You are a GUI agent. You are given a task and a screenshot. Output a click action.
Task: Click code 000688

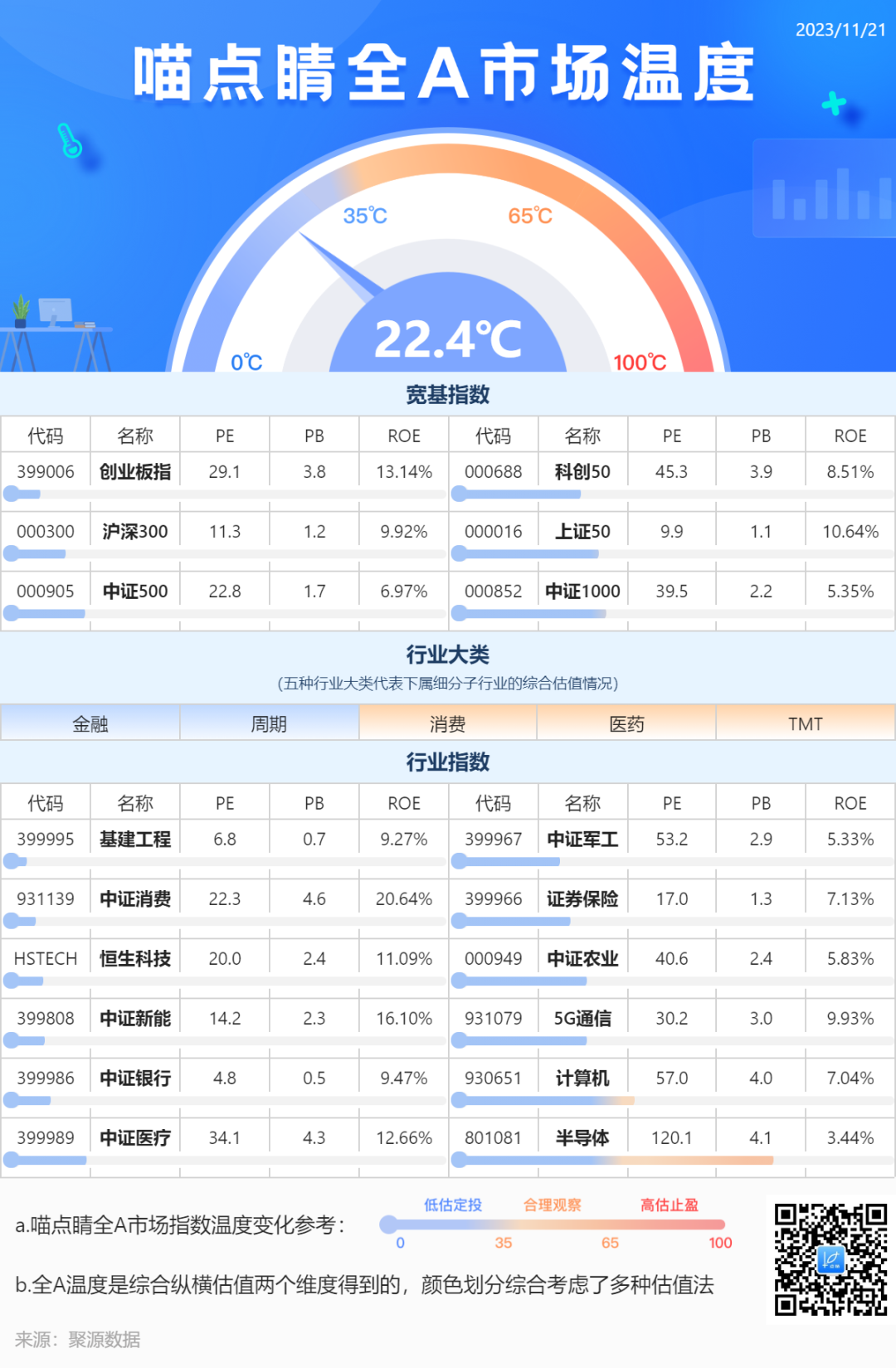(493, 472)
